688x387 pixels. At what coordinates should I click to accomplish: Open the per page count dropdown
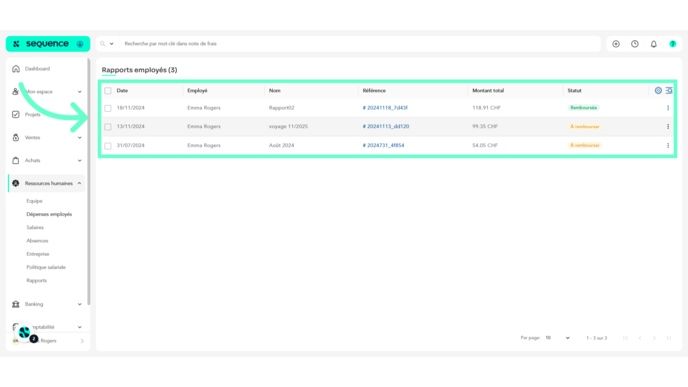[557, 338]
